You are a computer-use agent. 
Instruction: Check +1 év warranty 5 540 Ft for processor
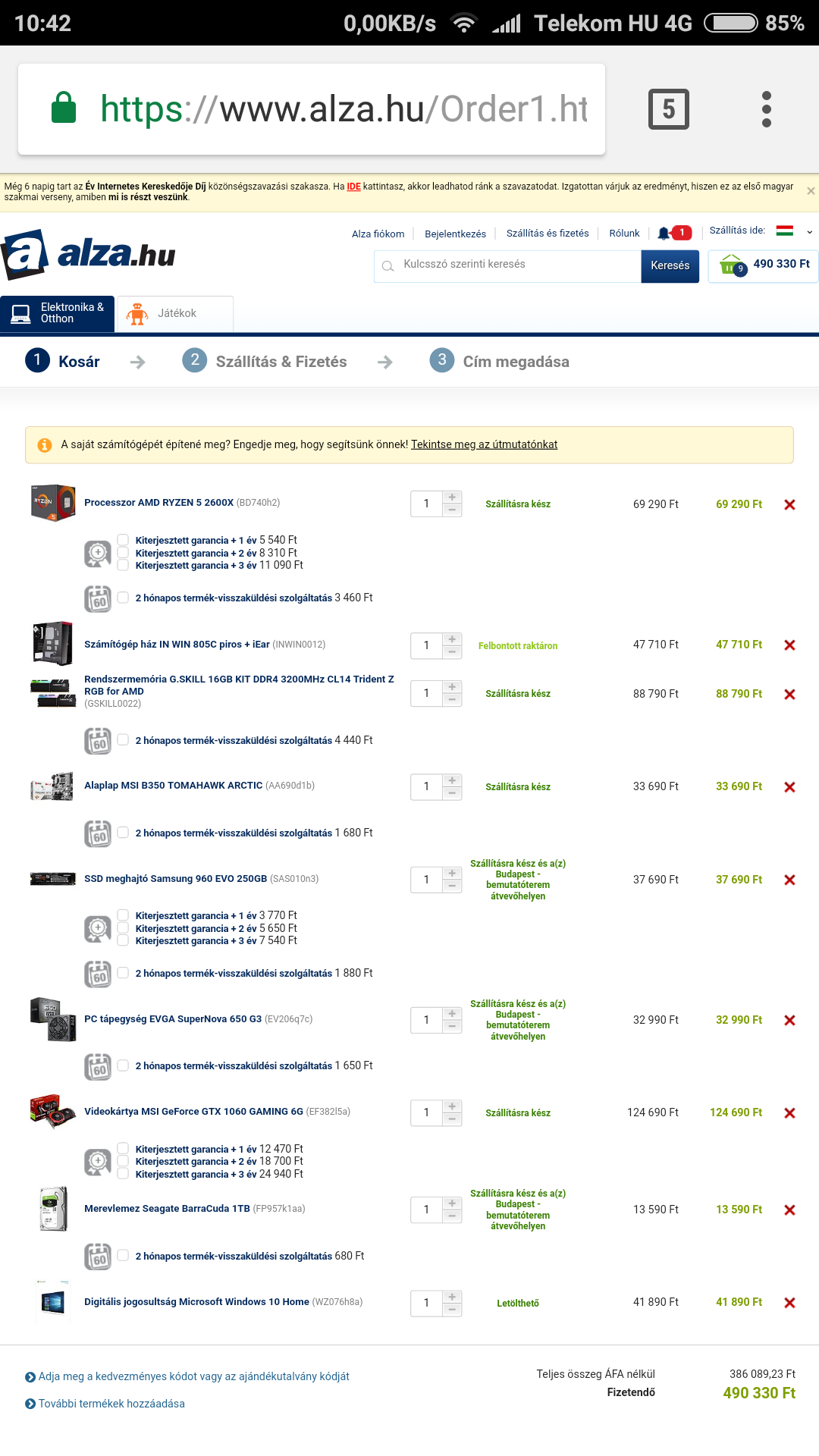123,539
